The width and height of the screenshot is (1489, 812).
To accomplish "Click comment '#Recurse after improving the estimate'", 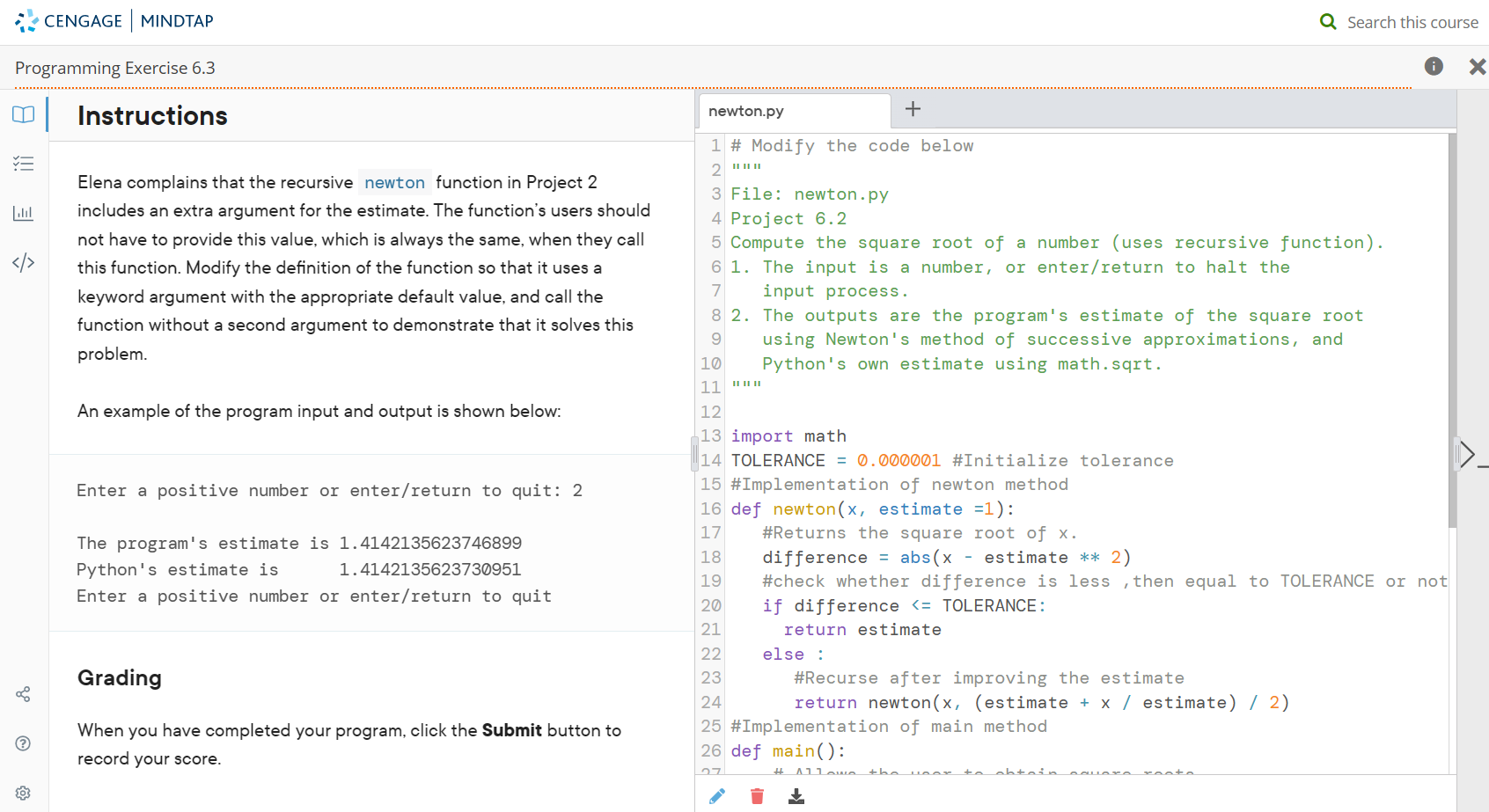I will [989, 677].
